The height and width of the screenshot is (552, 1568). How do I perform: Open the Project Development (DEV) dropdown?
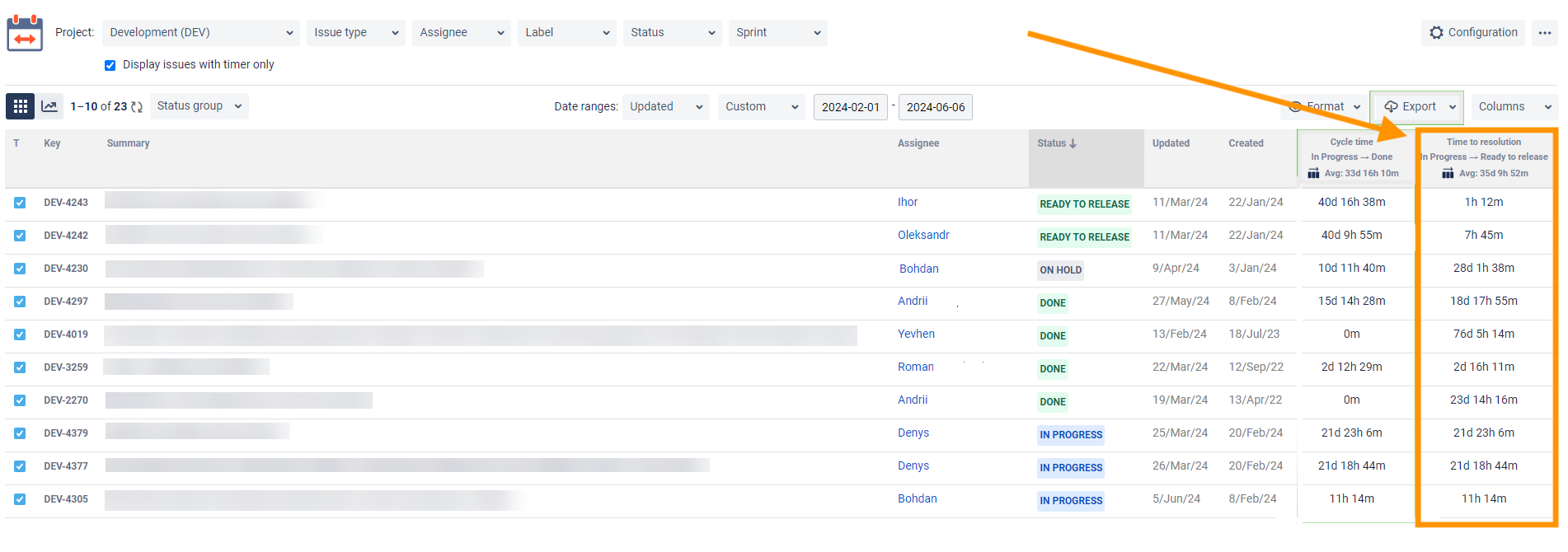point(201,33)
